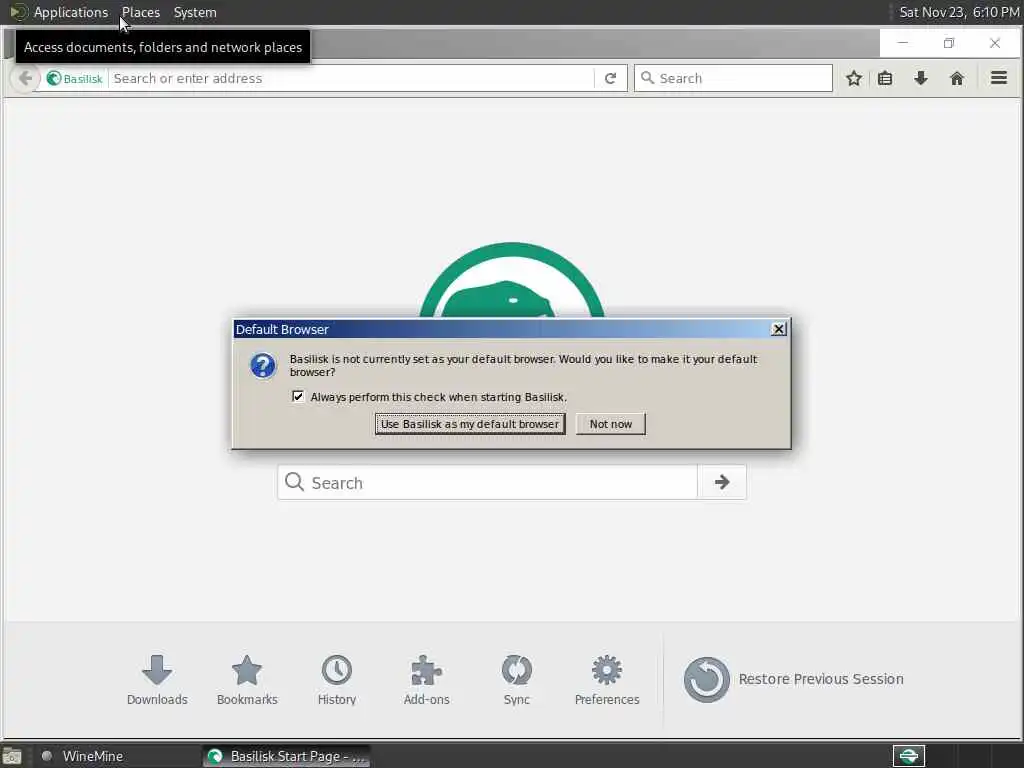Open the downloads arrow in toolbar
The height and width of the screenshot is (768, 1024).
pos(921,78)
